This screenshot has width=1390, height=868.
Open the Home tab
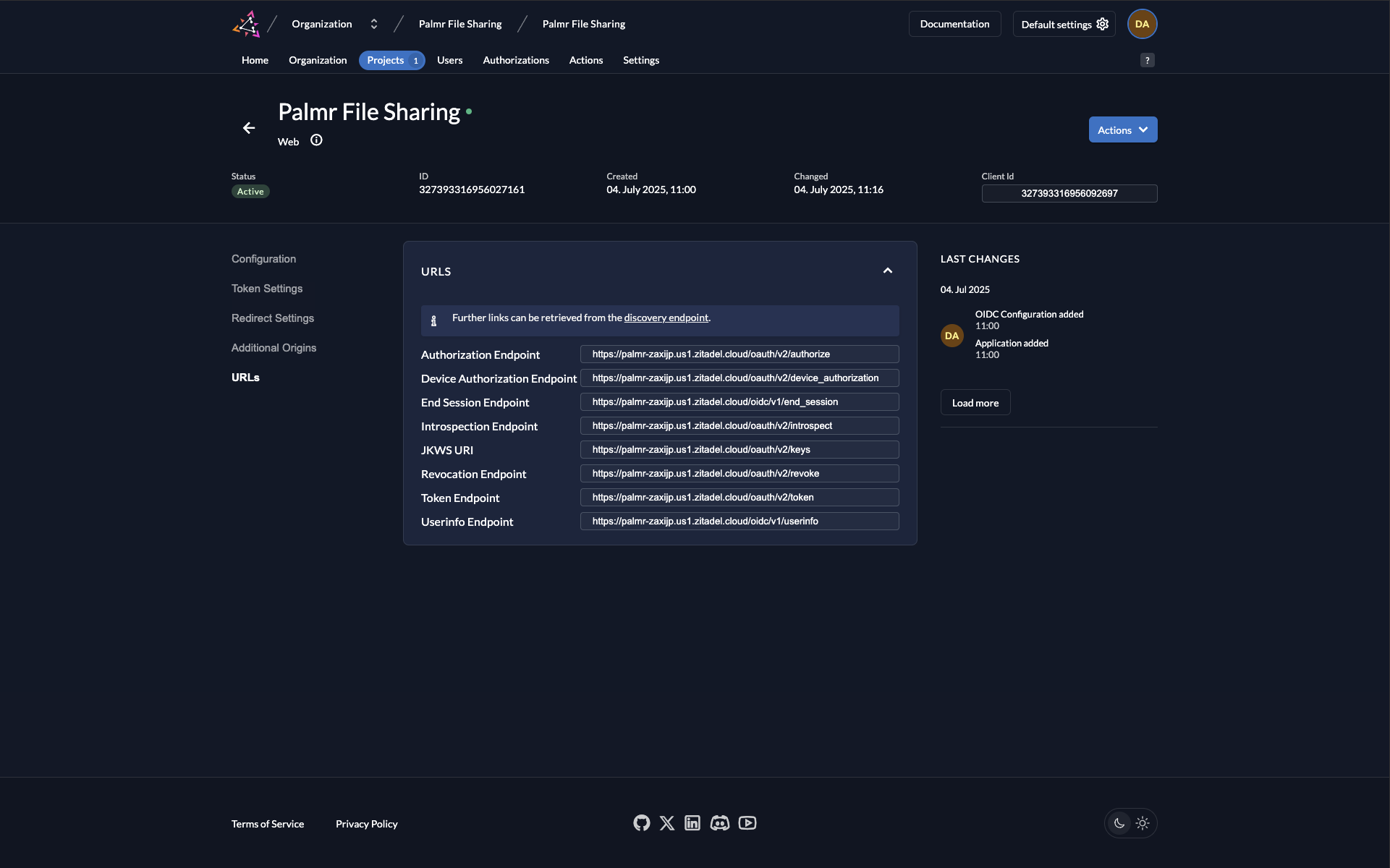[255, 60]
